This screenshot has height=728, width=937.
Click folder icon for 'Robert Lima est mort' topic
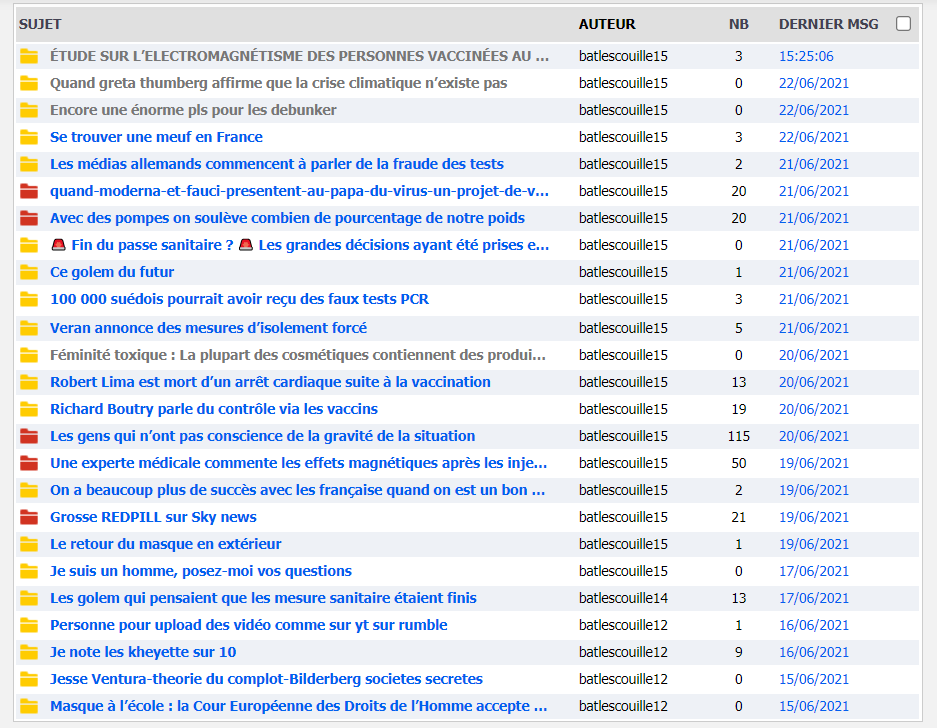pos(29,383)
